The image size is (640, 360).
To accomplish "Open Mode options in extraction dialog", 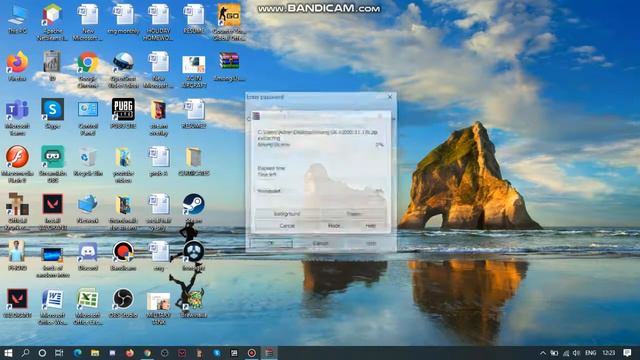I will pos(334,226).
